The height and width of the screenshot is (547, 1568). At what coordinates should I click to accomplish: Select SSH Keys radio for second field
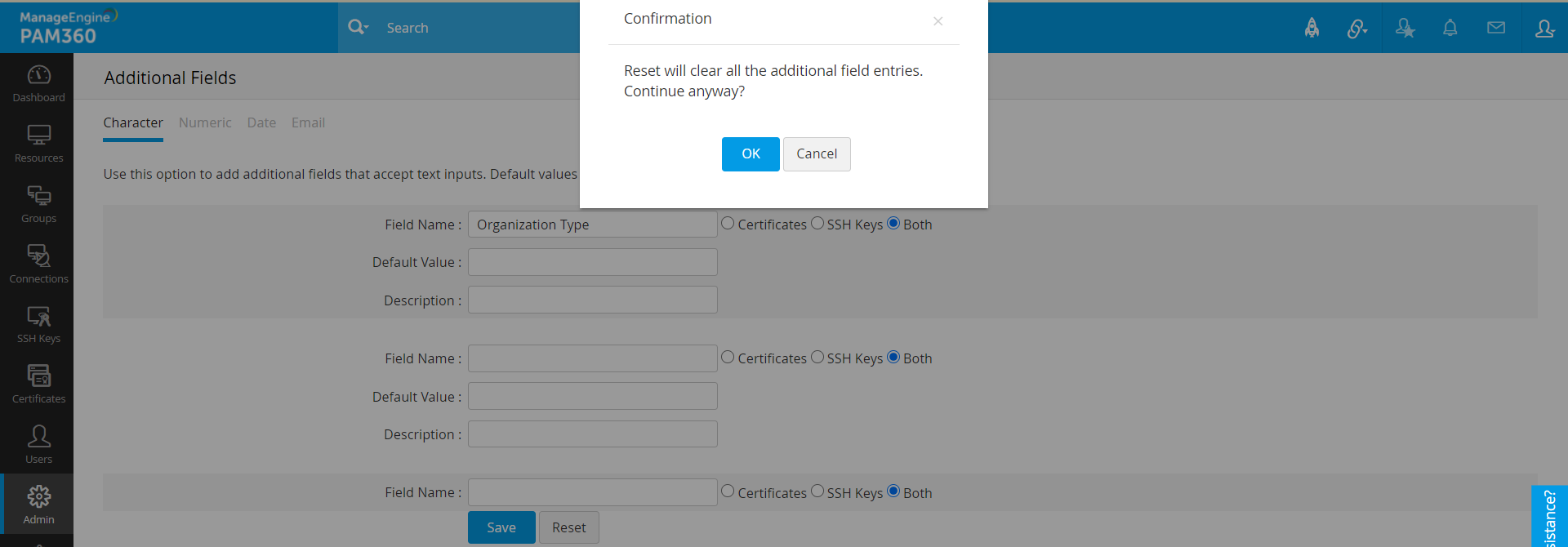(x=817, y=358)
